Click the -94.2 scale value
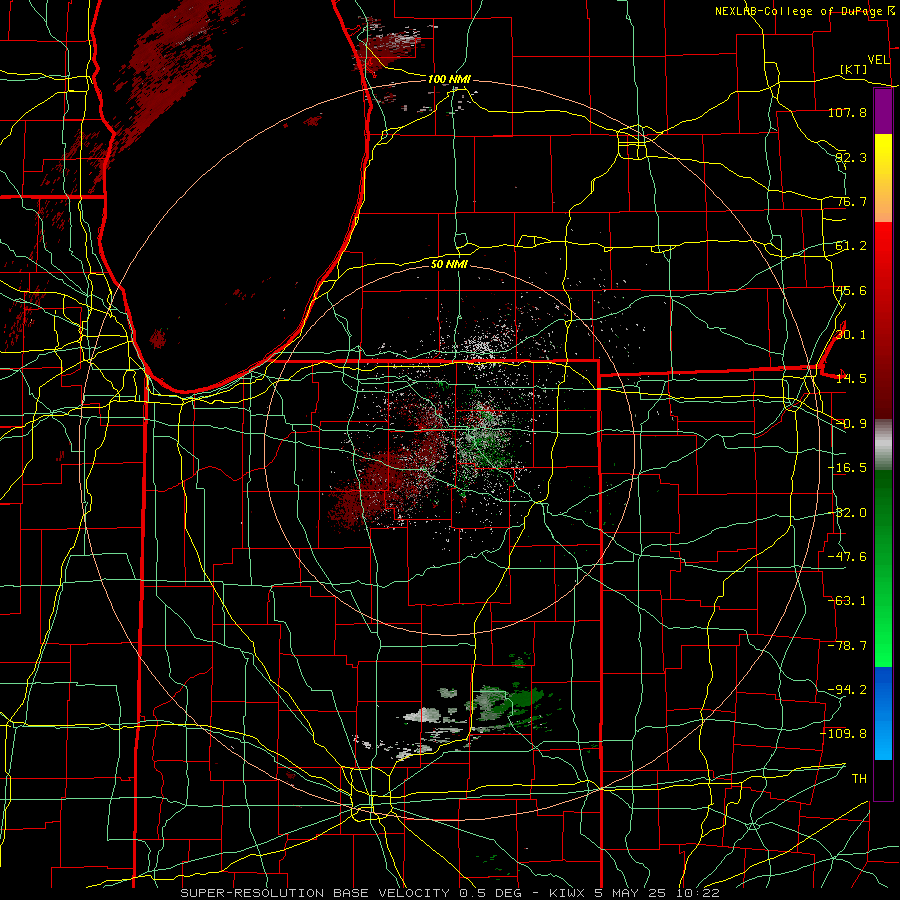 click(x=847, y=690)
